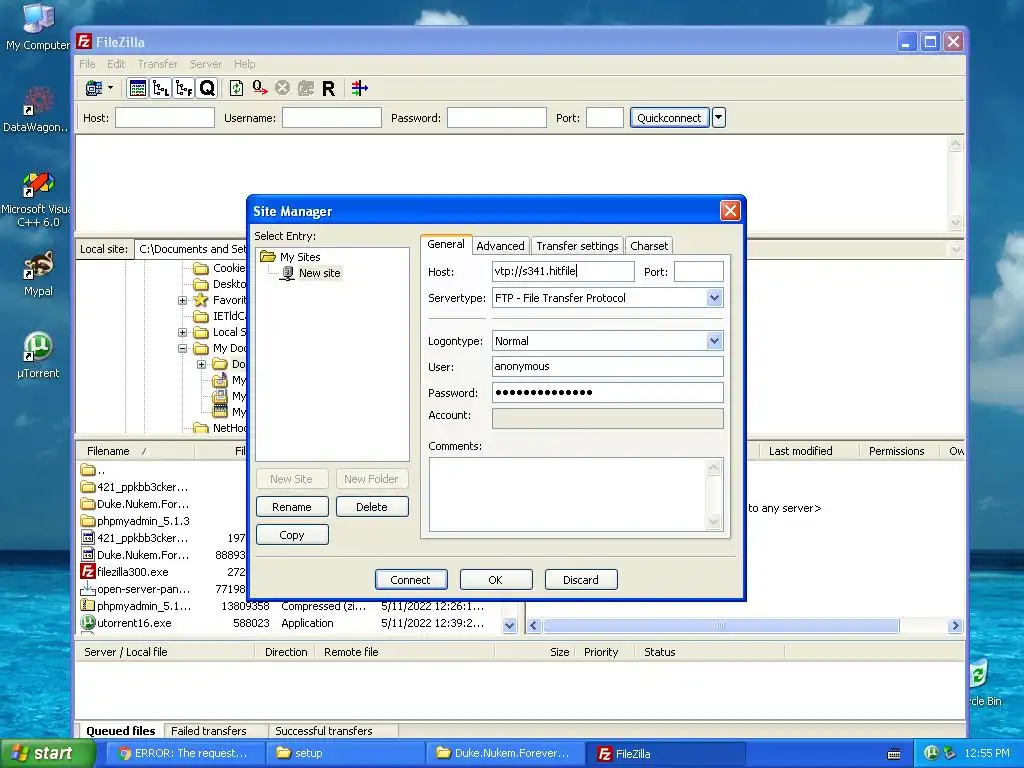
Task: Click the ERROR Chrome taskbar button
Action: point(184,753)
